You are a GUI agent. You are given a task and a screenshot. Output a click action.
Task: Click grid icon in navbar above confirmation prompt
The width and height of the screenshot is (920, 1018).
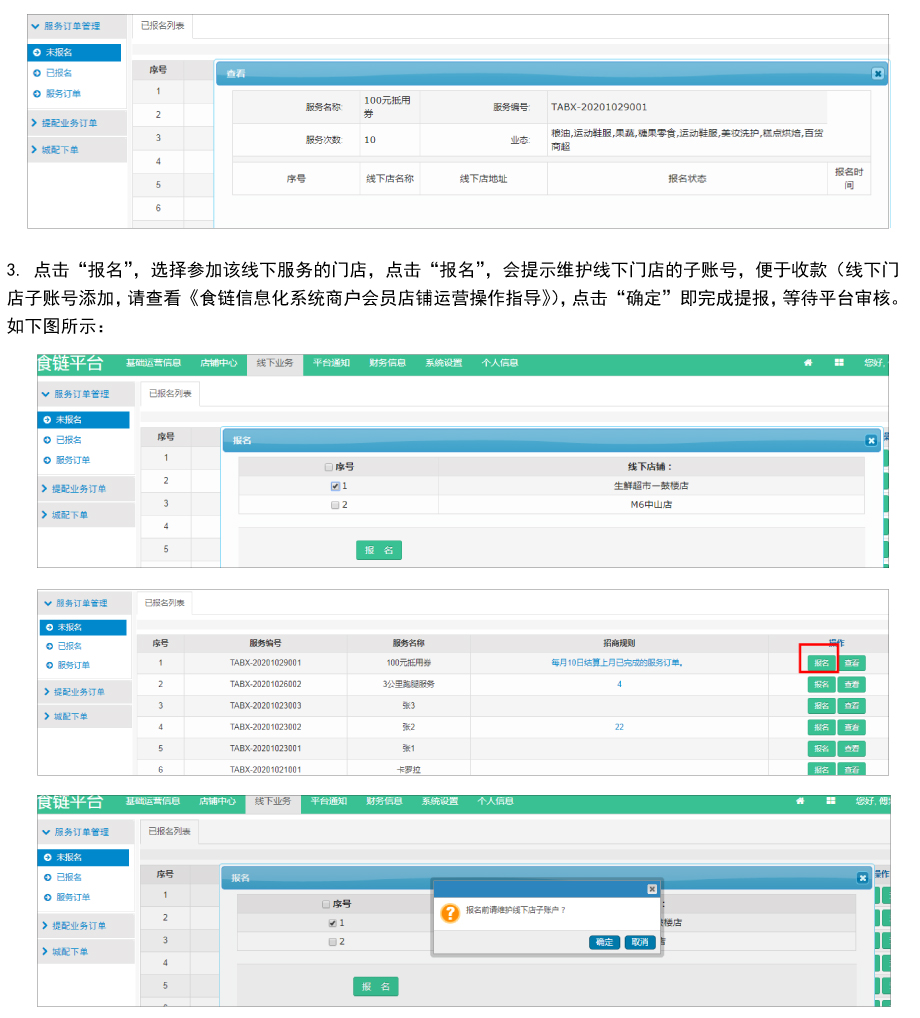(x=831, y=801)
